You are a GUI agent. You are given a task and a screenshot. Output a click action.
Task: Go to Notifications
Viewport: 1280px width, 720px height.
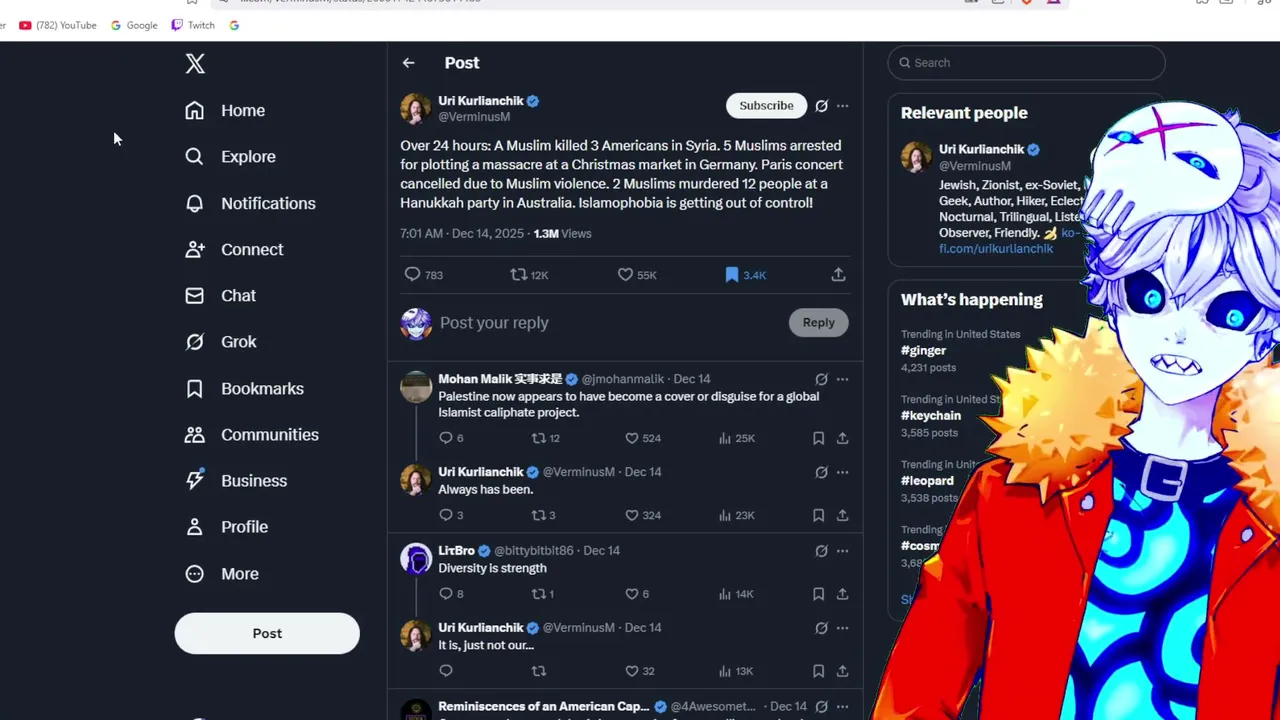(250, 203)
